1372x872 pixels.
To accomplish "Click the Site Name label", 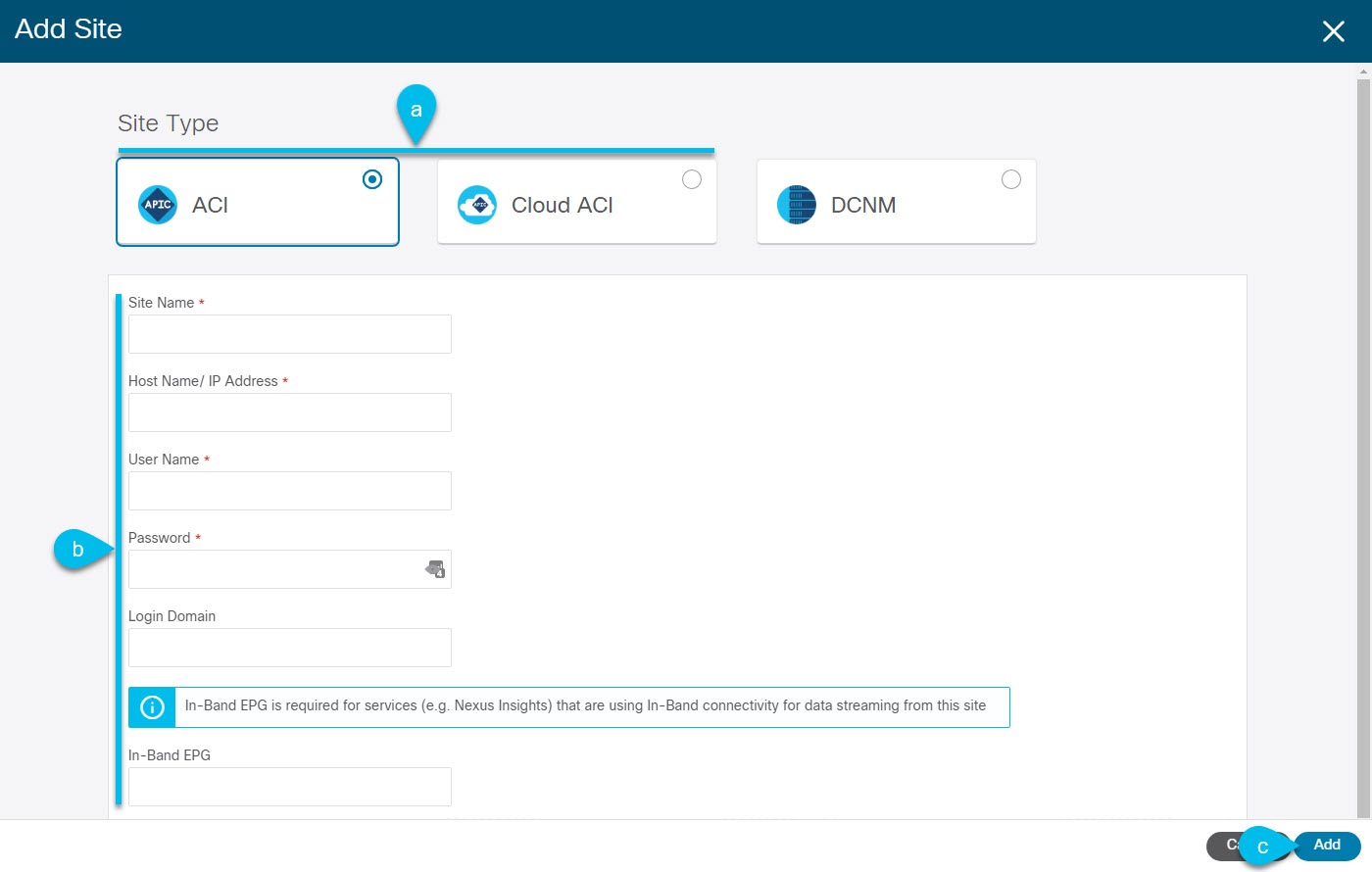I will pyautogui.click(x=161, y=303).
